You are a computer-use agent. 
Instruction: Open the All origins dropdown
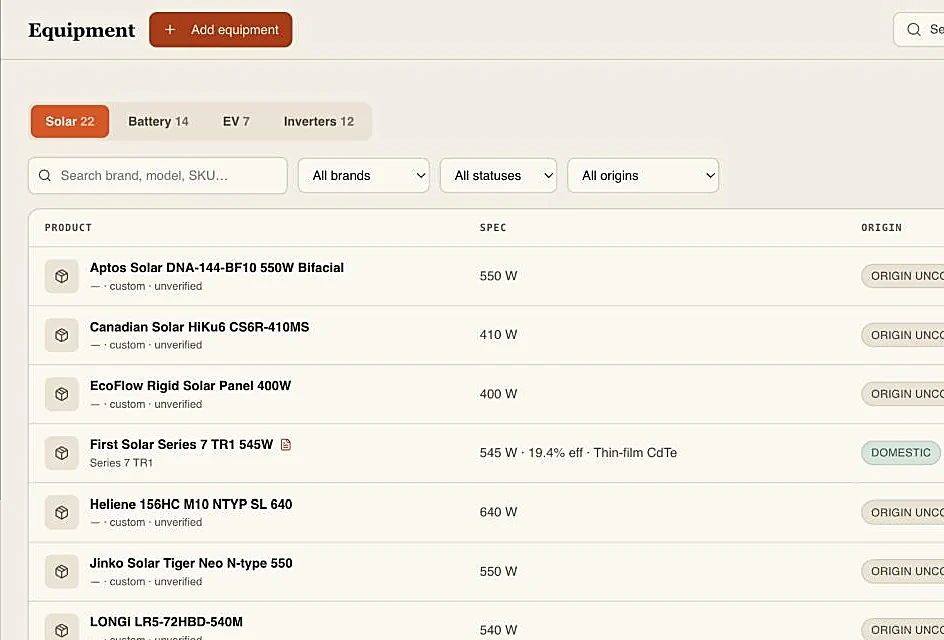click(643, 176)
